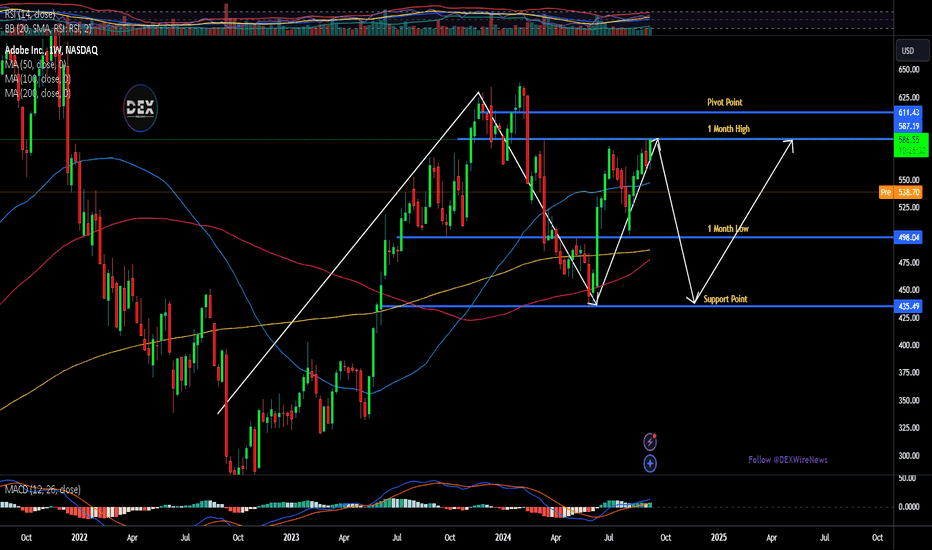Select the RSI (14, close) indicator legend
Screen dimensions: 932x550
pos(30,14)
